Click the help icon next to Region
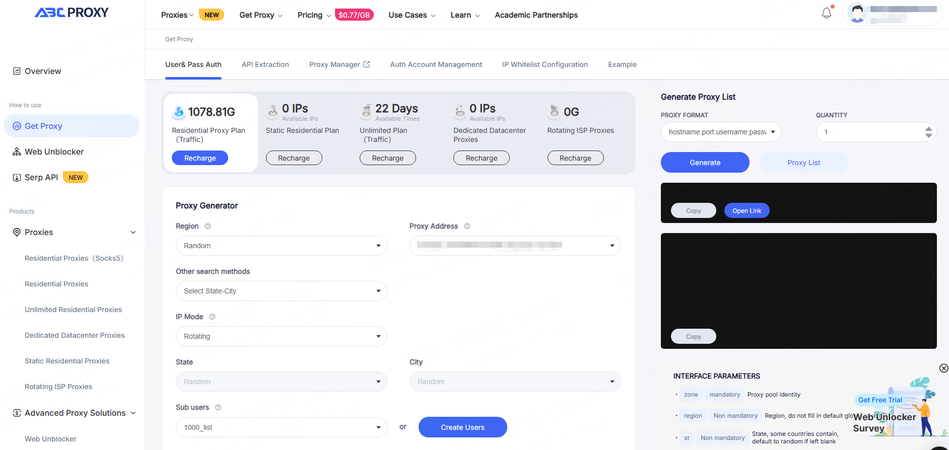 click(x=208, y=226)
